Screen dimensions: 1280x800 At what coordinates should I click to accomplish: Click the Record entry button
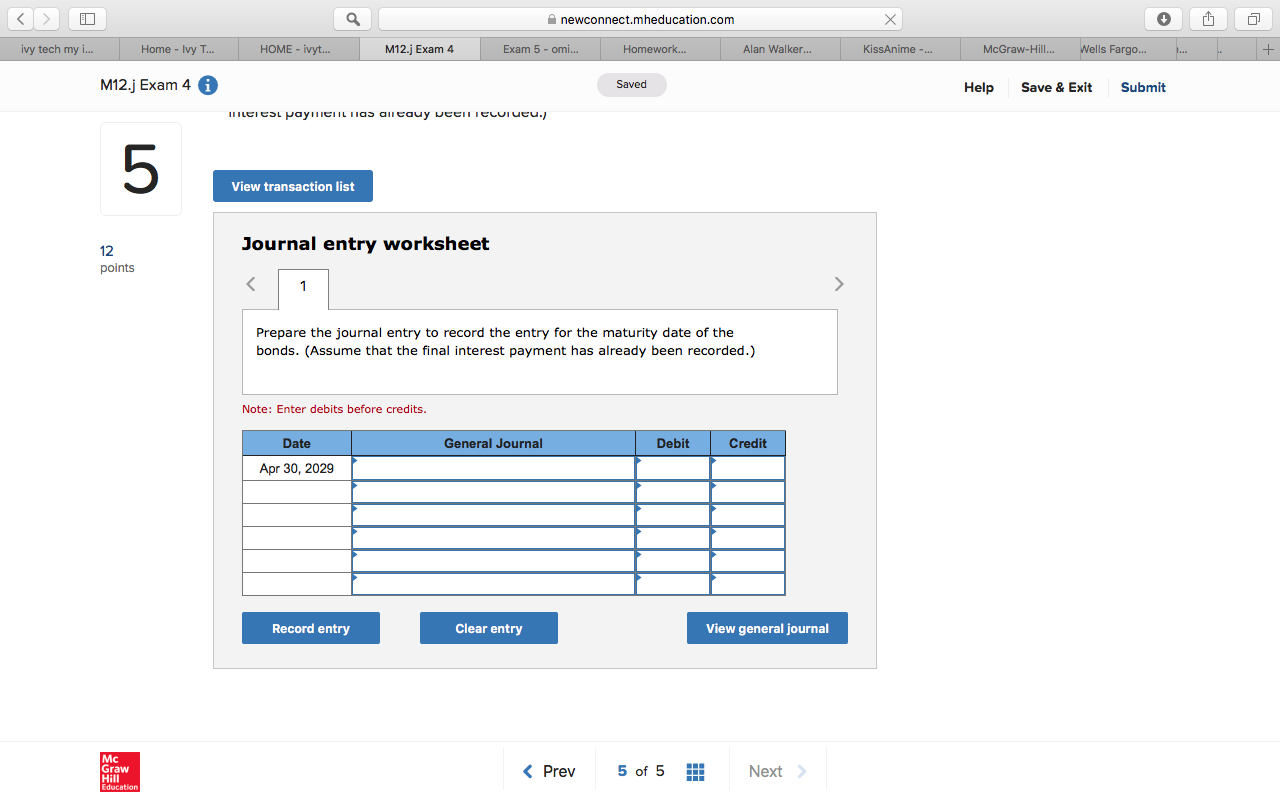pos(311,628)
